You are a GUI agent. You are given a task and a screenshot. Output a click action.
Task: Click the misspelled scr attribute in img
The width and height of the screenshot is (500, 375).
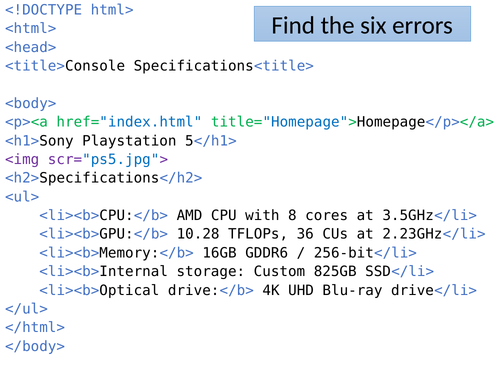tap(61, 159)
